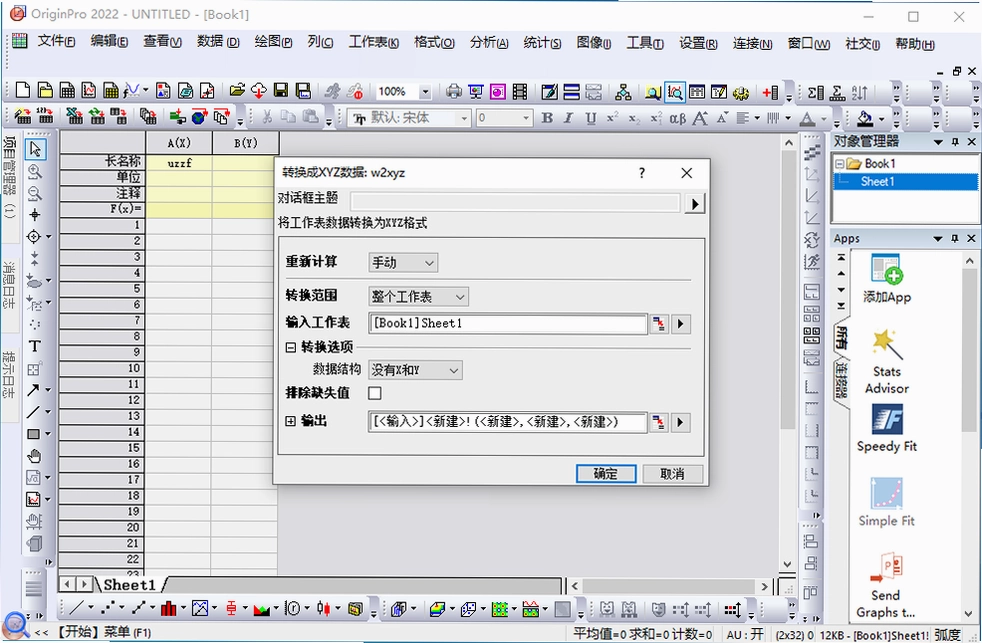This screenshot has height=643, width=982.
Task: Click the Bold formatting button
Action: pyautogui.click(x=547, y=118)
